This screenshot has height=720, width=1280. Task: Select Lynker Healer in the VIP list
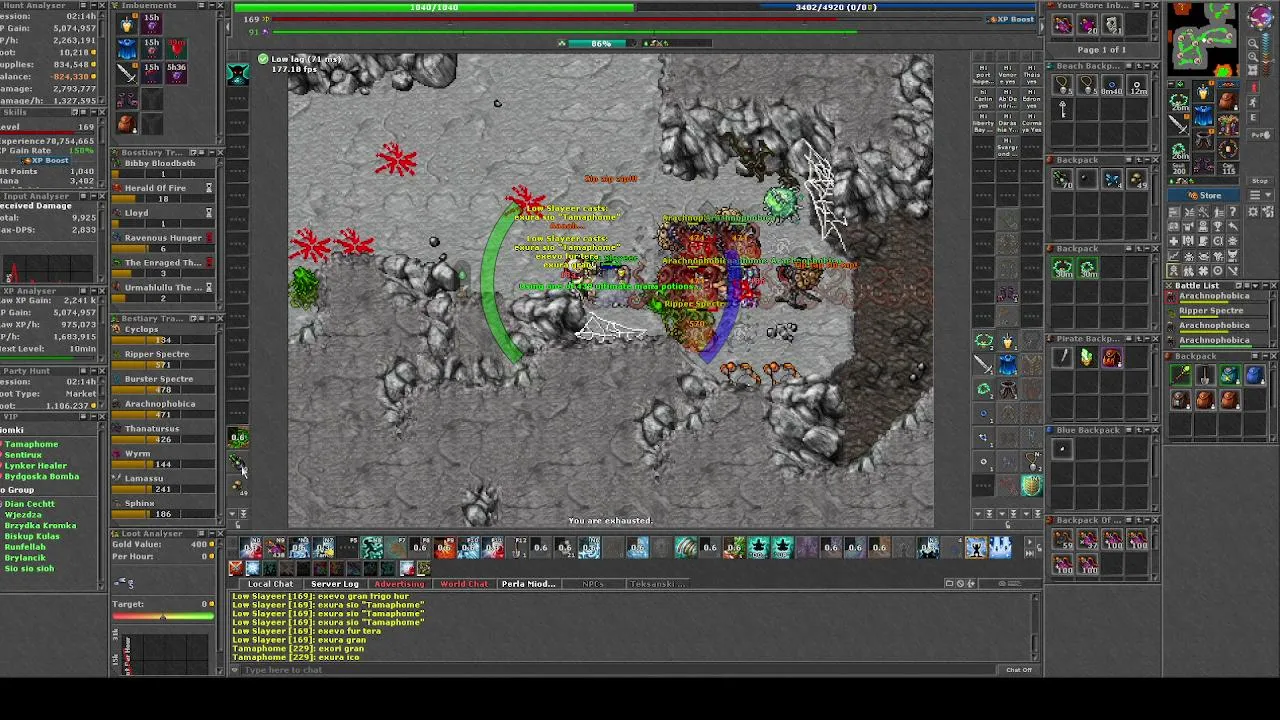pyautogui.click(x=37, y=466)
